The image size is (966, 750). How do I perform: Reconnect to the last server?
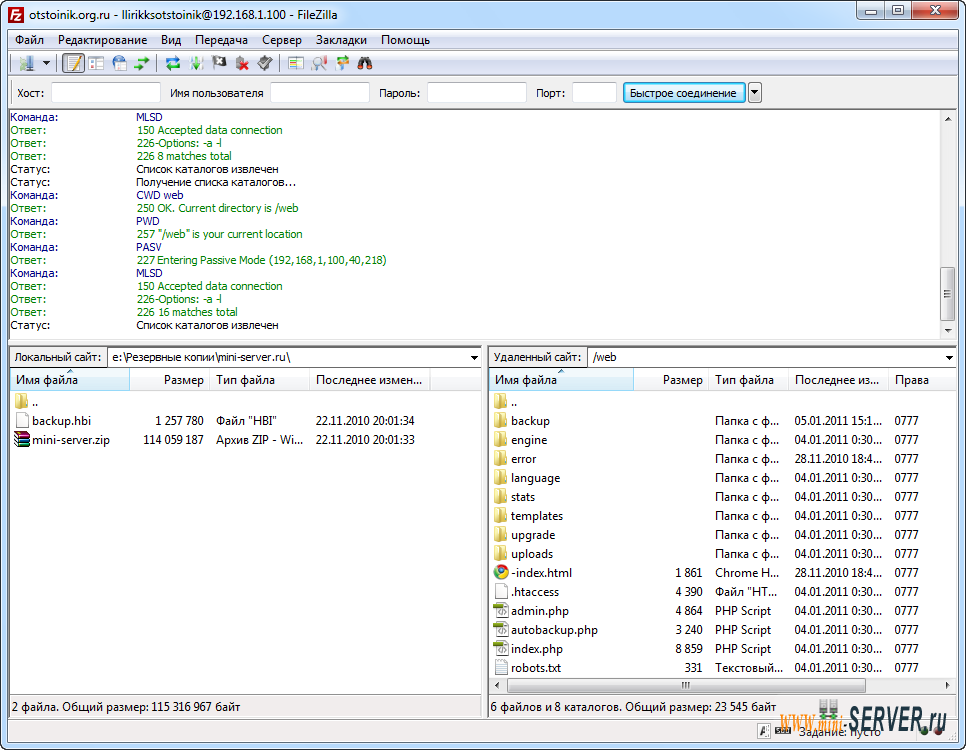click(265, 63)
